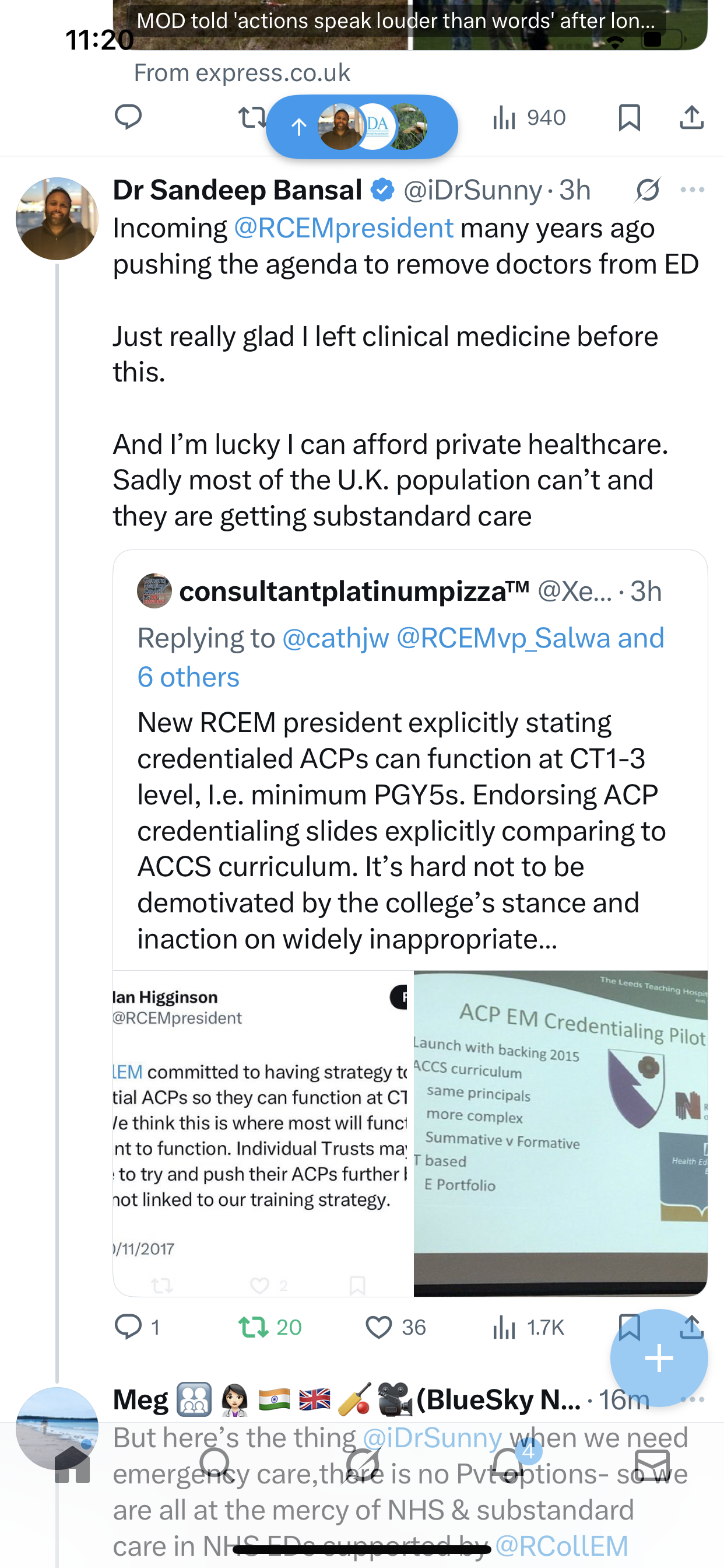Bookmark the express.co.uk tweet at top

coord(629,117)
